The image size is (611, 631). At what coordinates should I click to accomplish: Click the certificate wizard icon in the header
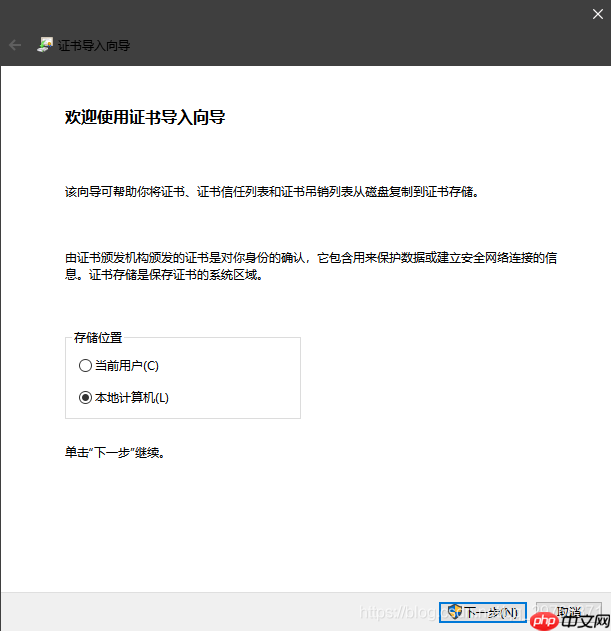coord(45,45)
